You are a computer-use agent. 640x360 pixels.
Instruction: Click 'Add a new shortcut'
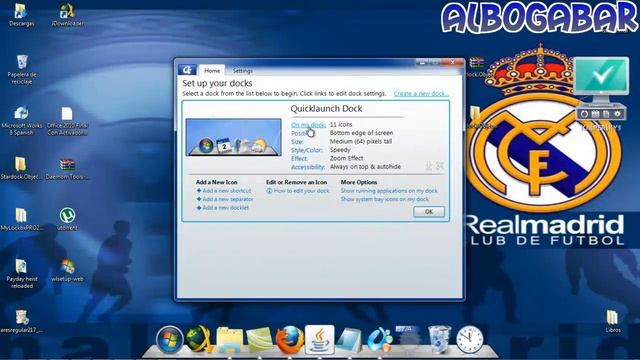[x=227, y=191]
